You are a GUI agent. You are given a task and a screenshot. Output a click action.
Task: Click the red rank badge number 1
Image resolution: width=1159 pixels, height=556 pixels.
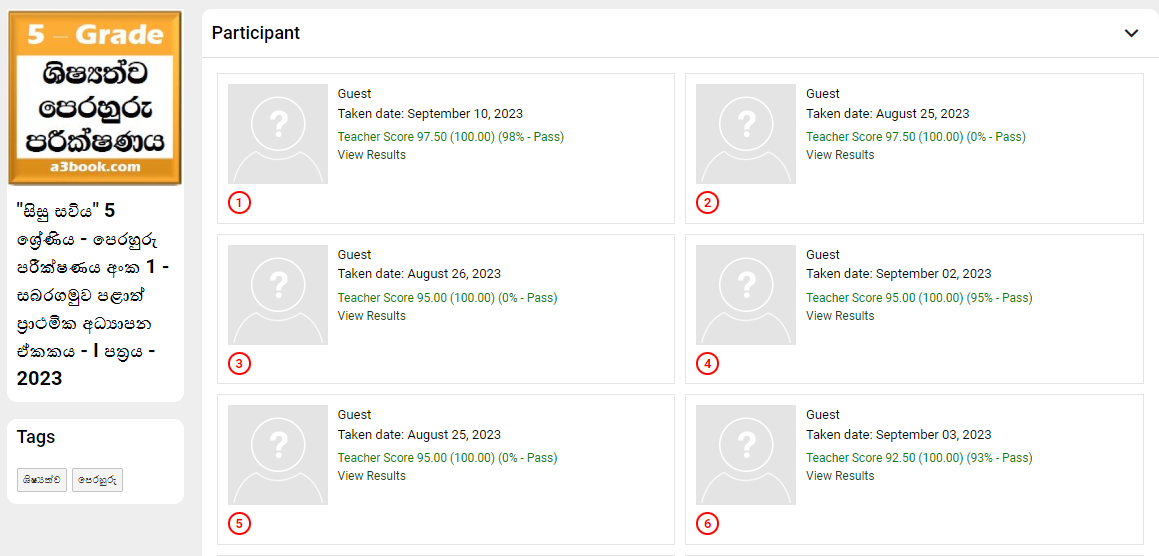coord(239,203)
